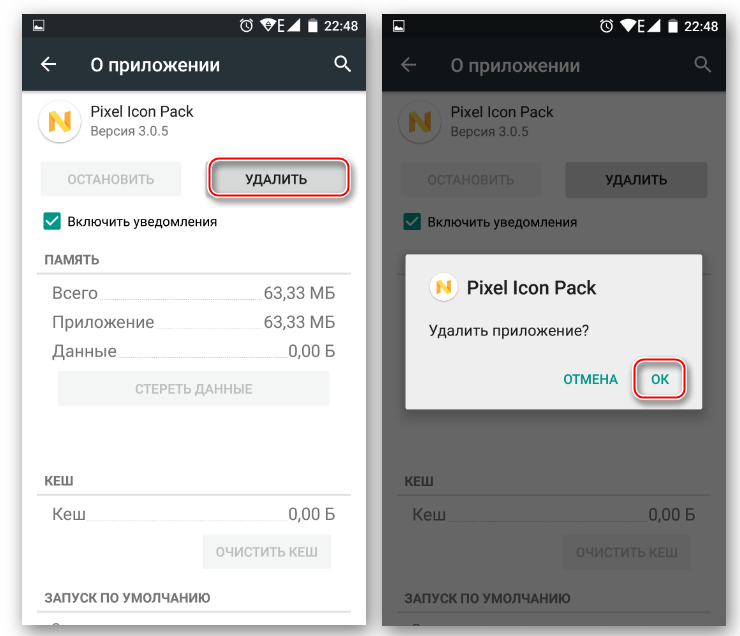Click the Pixel Icon Pack icon inside the dialog
740x636 pixels.
[x=443, y=288]
